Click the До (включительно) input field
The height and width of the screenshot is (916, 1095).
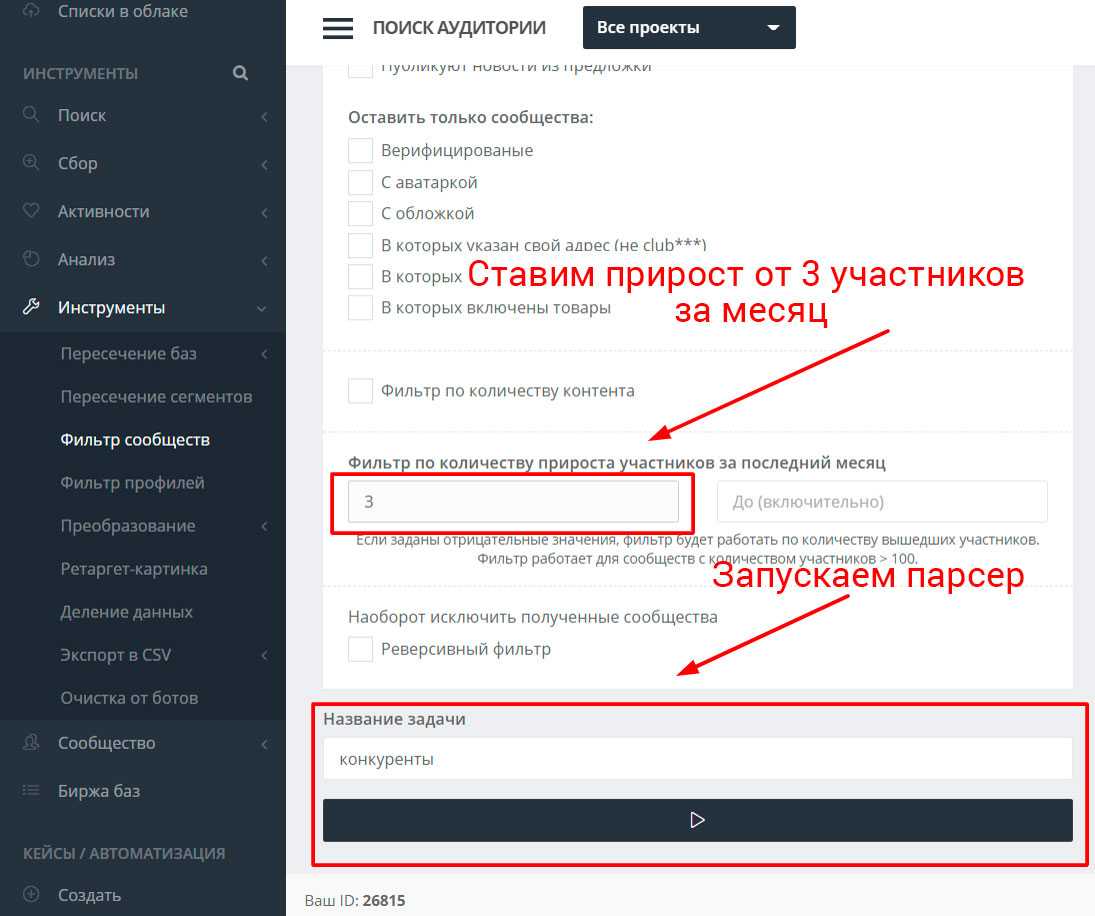[x=882, y=502]
